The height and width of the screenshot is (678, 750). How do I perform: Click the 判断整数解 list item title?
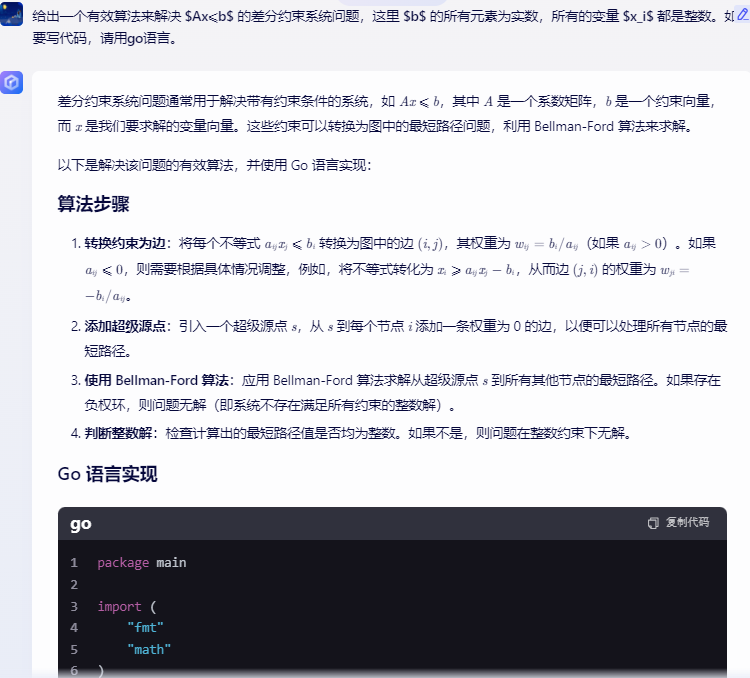118,433
